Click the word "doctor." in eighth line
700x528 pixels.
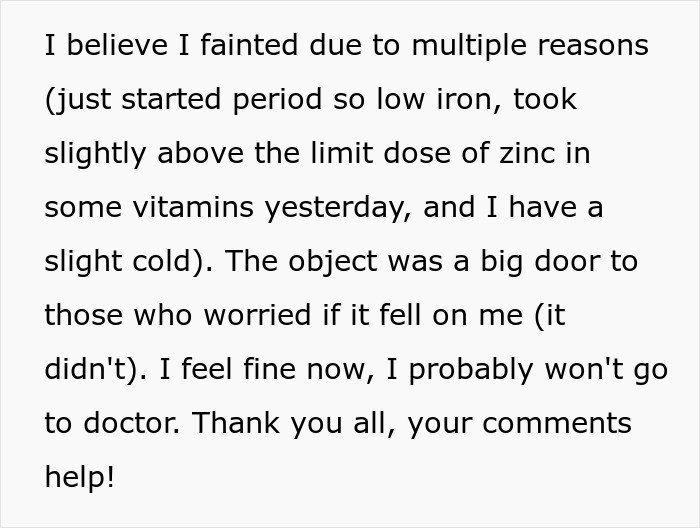[x=132, y=423]
